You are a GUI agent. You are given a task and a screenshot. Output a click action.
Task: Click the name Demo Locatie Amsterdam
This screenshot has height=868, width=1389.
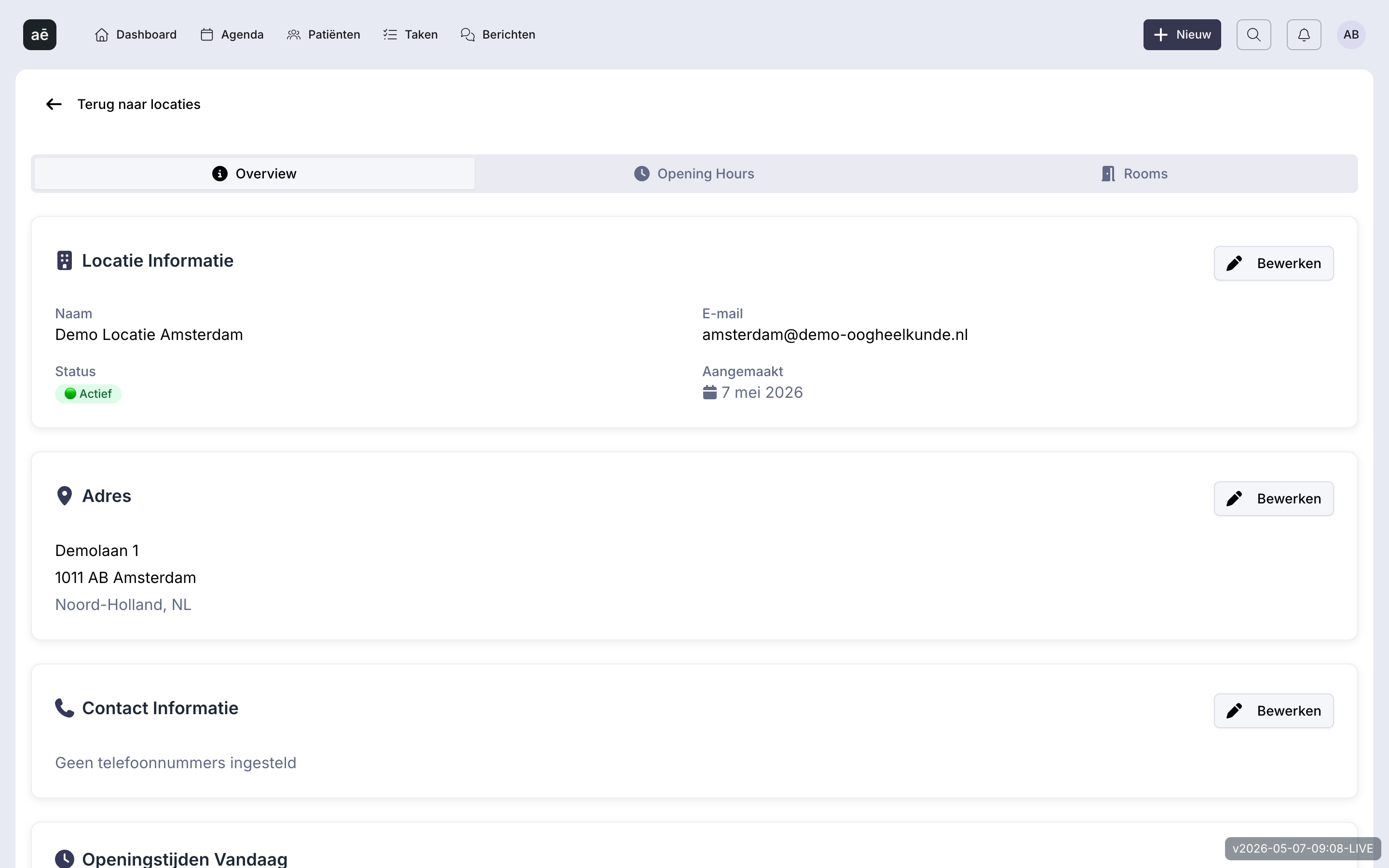coord(149,335)
